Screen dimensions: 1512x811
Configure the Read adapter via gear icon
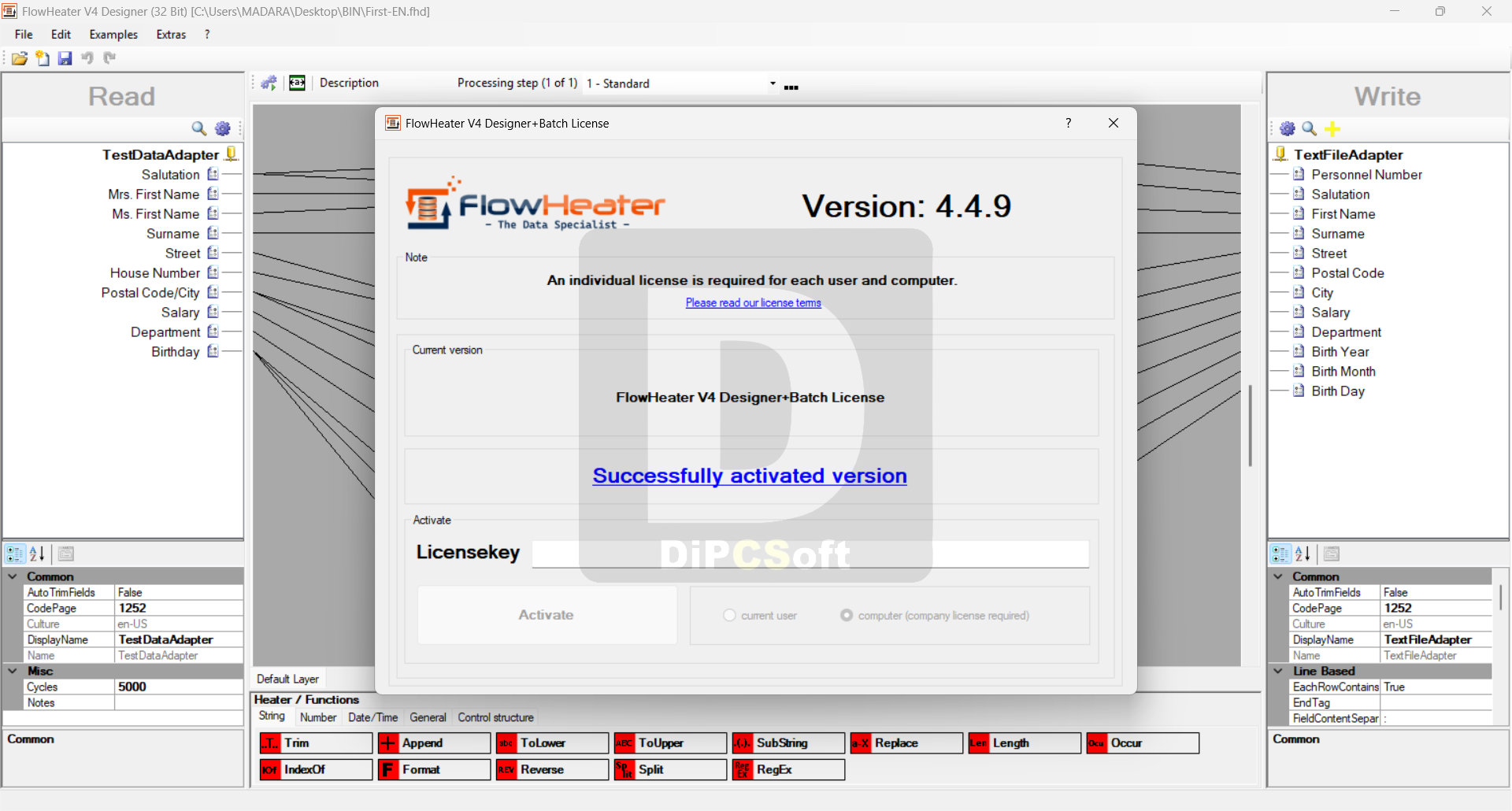coord(223,128)
